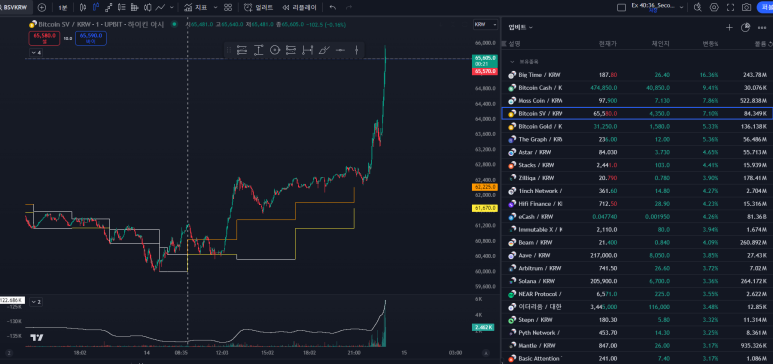Image resolution: width=773 pixels, height=364 pixels.
Task: Open the layout setup rectangle icon
Action: (x=621, y=7)
